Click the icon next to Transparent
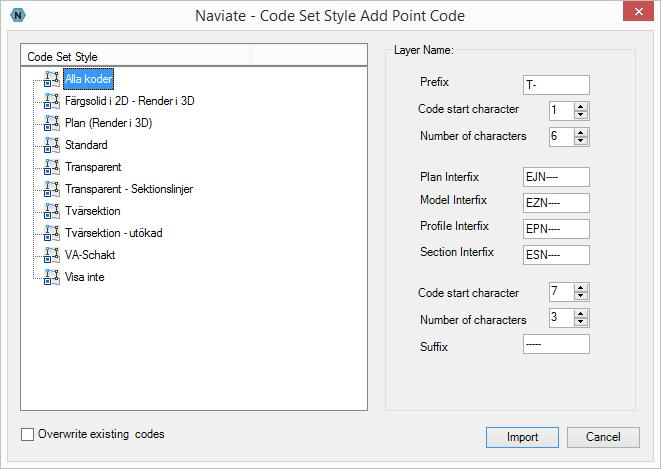Screen dimensions: 661x469 point(52,167)
